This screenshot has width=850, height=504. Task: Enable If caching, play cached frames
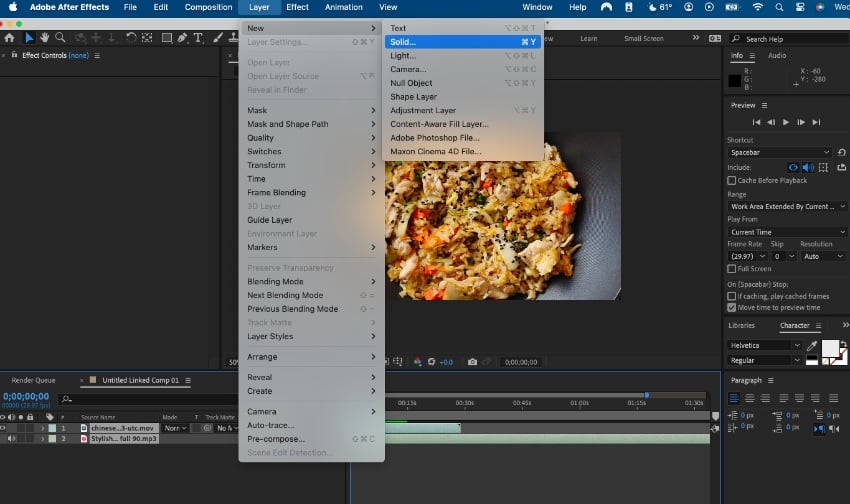[x=731, y=296]
